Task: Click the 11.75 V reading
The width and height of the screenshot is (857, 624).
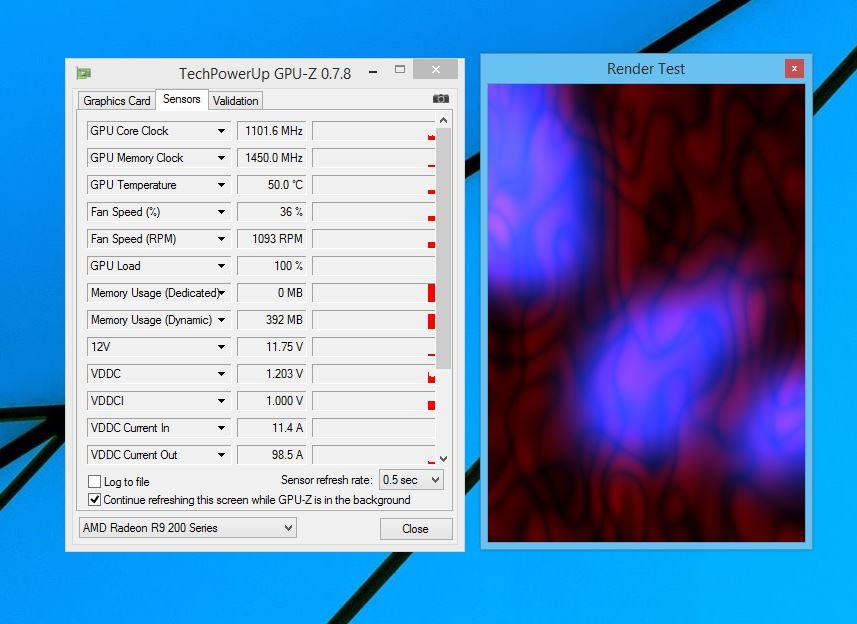Action: pyautogui.click(x=272, y=347)
